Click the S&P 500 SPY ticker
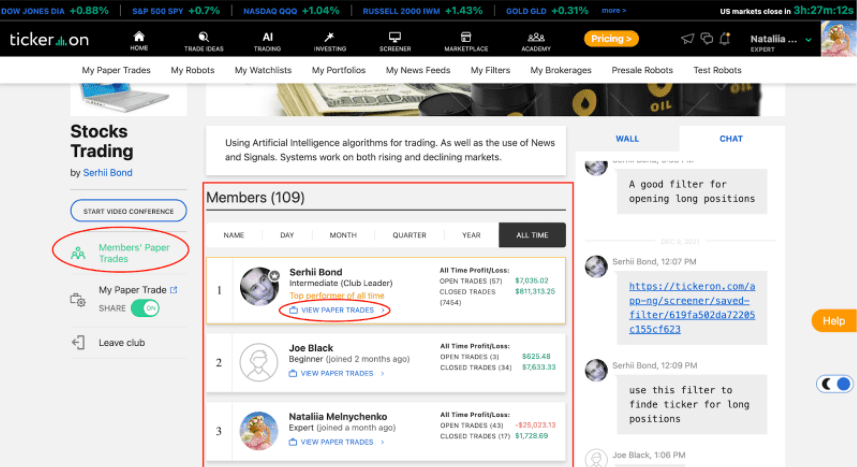Screen dimensions: 857x467 pyautogui.click(x=175, y=10)
